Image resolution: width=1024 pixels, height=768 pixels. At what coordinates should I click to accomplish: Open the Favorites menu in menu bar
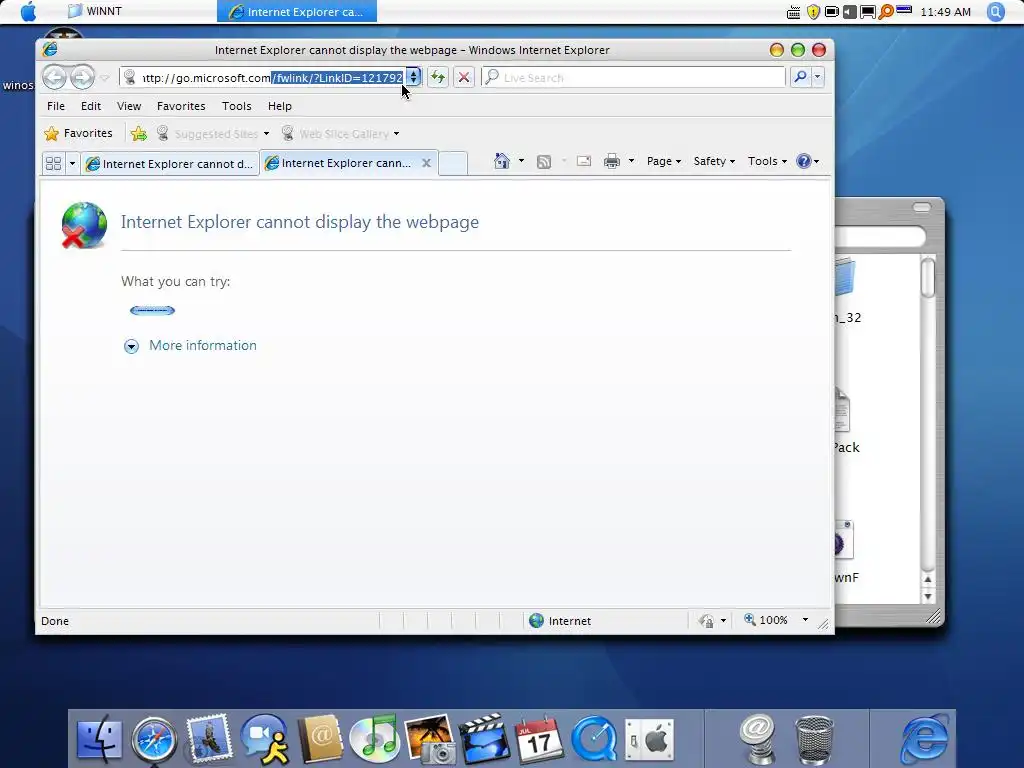point(181,106)
